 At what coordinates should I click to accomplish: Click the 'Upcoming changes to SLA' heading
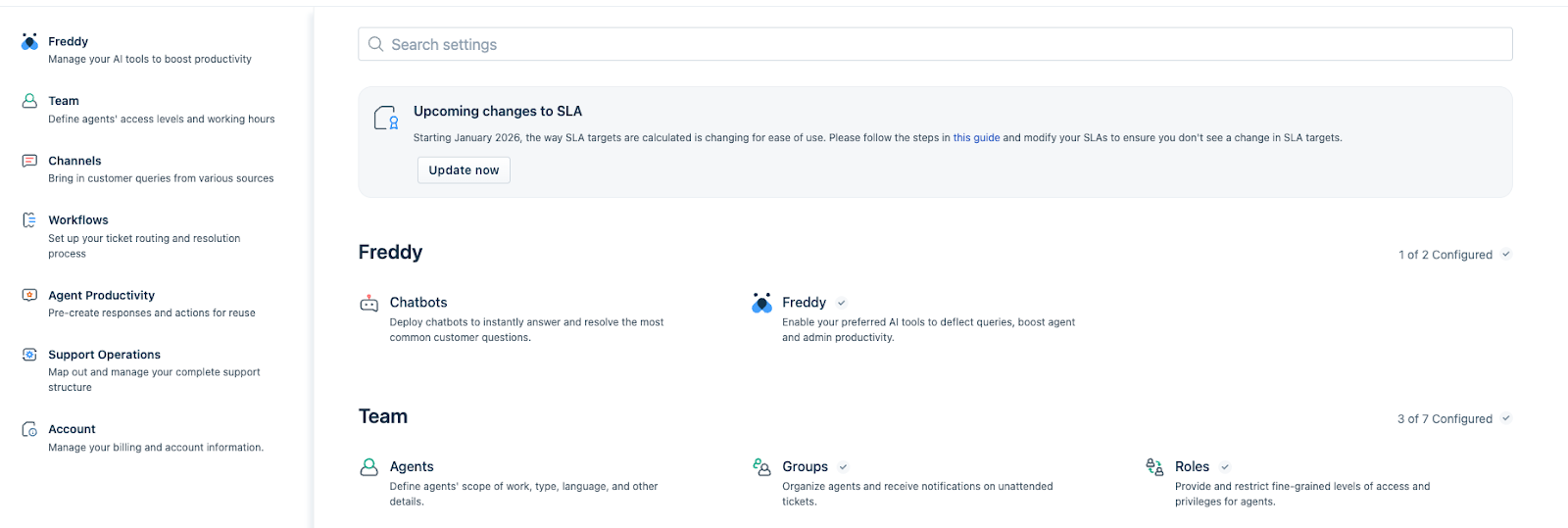498,112
